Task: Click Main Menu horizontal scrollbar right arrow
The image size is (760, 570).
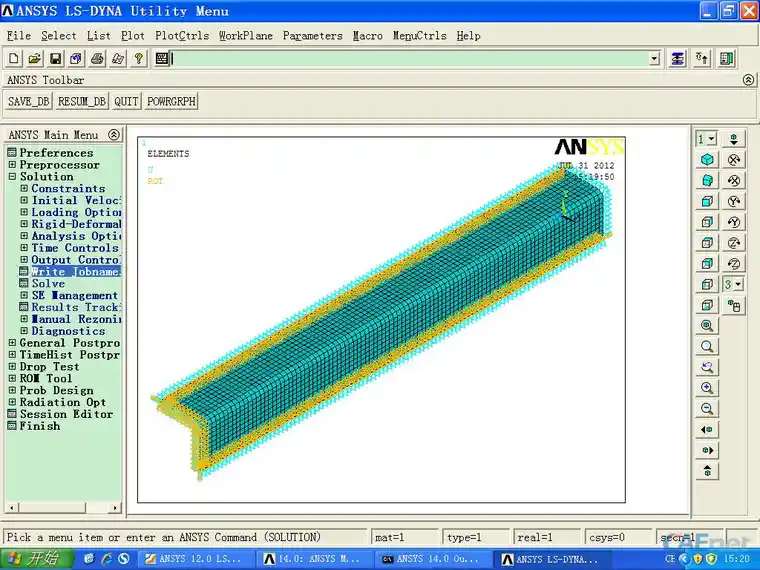Action: pos(114,508)
